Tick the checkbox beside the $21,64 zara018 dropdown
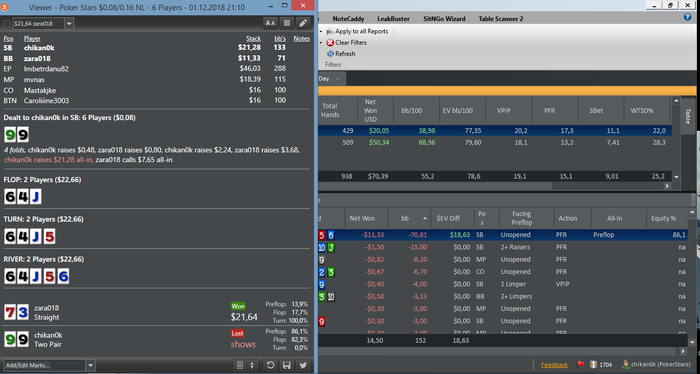Viewport: 700px width, 374px height. click(x=7, y=24)
